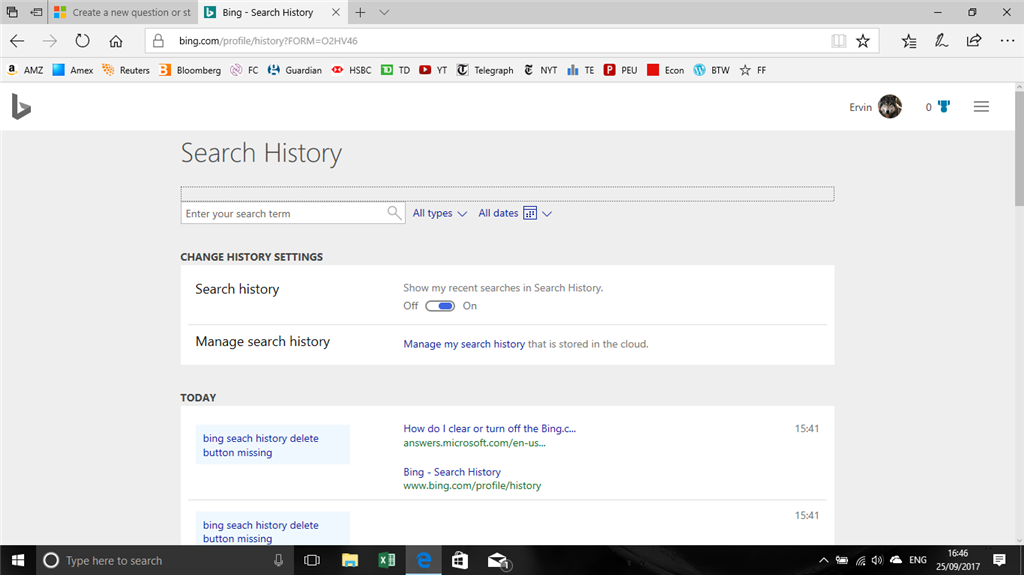Click the Cortana microphone icon

tap(278, 560)
